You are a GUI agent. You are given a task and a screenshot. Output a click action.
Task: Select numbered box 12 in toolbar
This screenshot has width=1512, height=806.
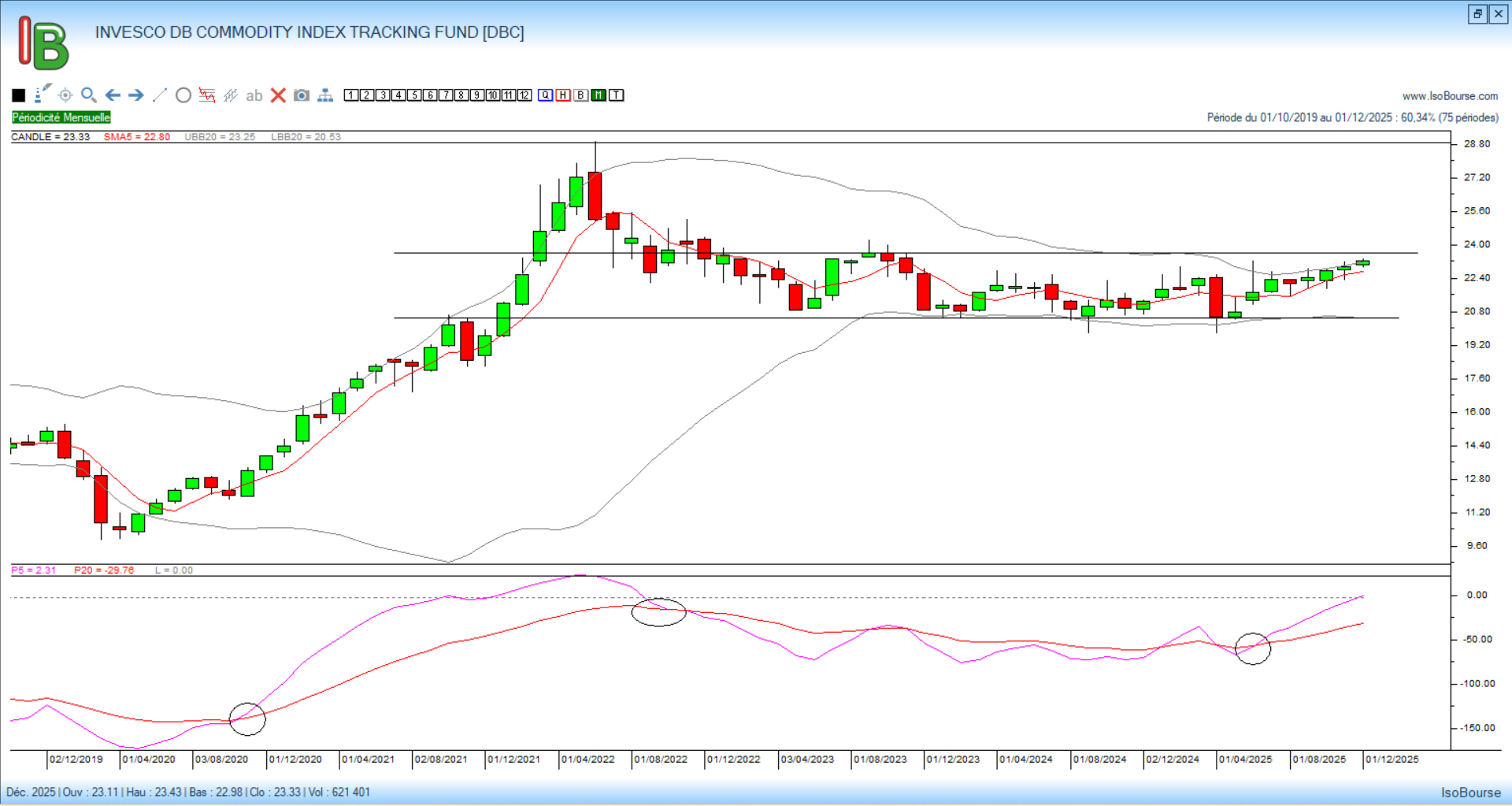pyautogui.click(x=524, y=95)
